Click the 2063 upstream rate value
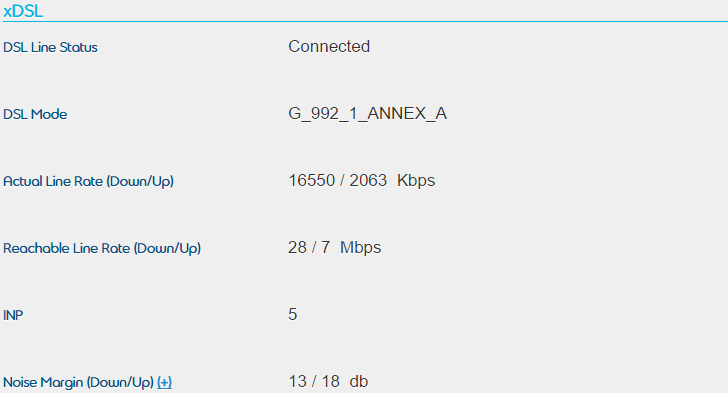 click(368, 180)
